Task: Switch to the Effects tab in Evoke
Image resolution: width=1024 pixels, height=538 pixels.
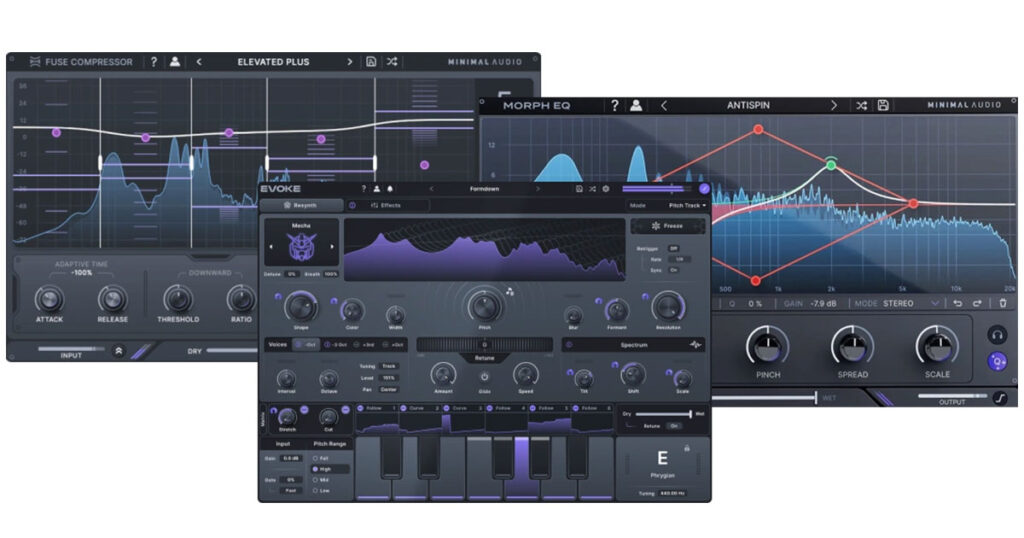Action: click(x=391, y=205)
